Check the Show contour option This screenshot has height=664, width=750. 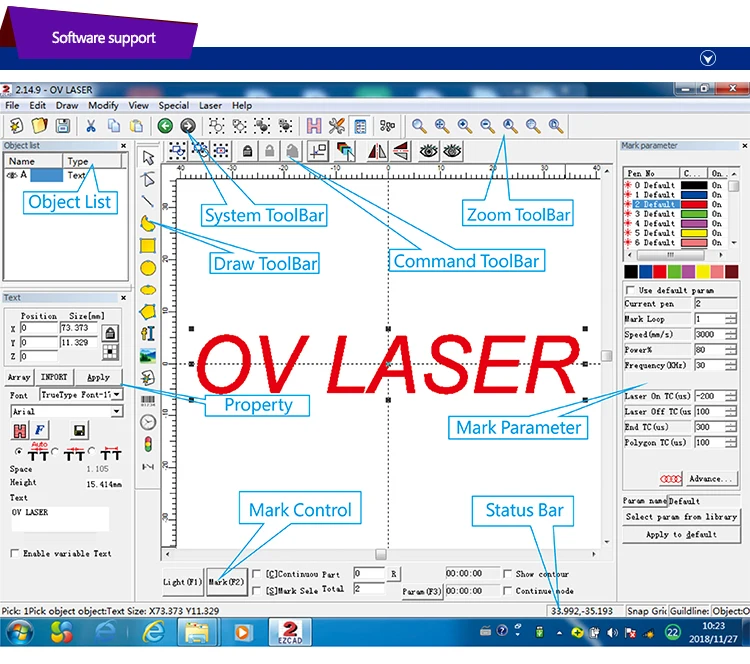coord(508,574)
